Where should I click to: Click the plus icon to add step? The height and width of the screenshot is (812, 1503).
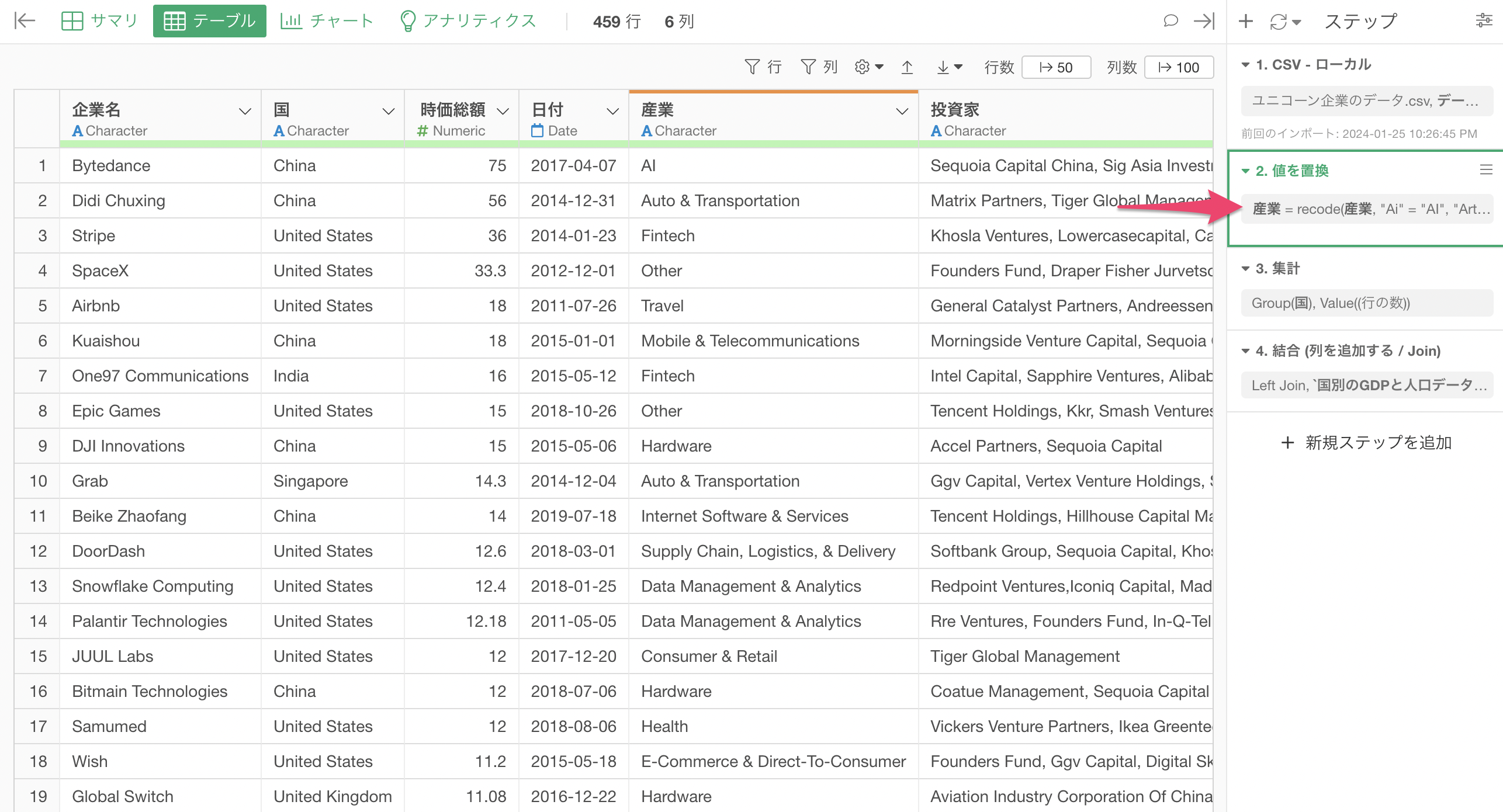[x=1246, y=21]
